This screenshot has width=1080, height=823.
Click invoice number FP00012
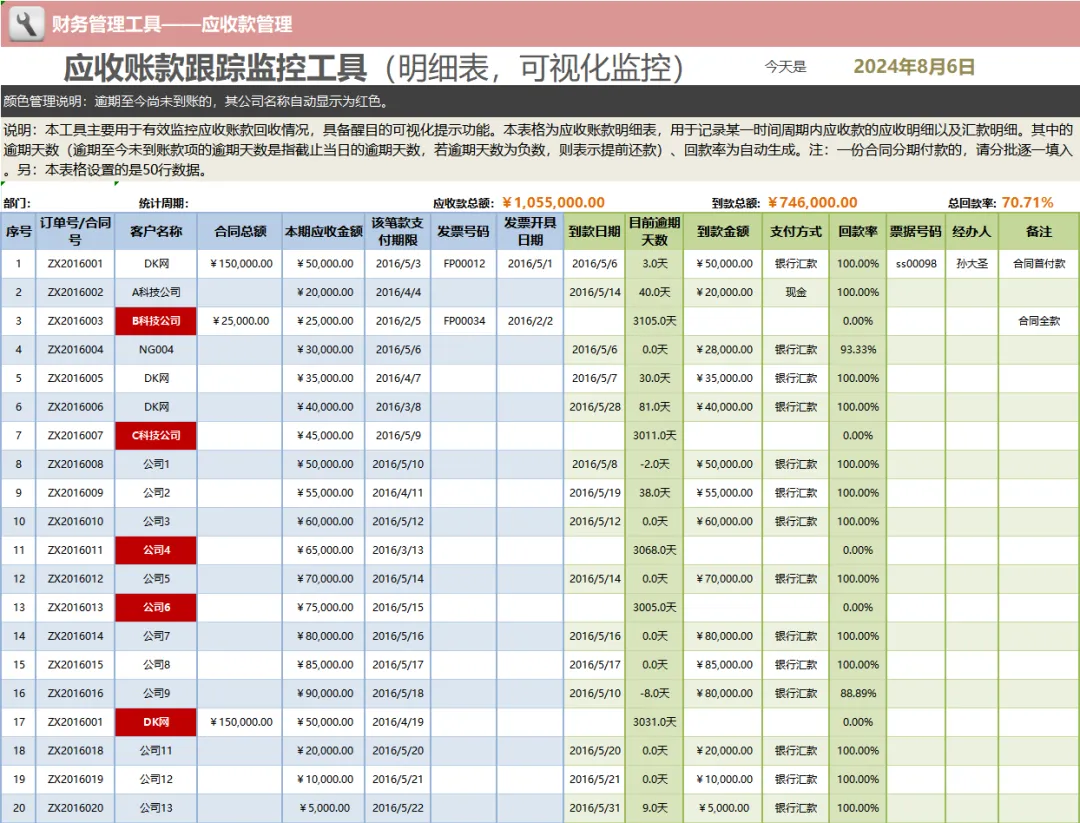coord(464,264)
